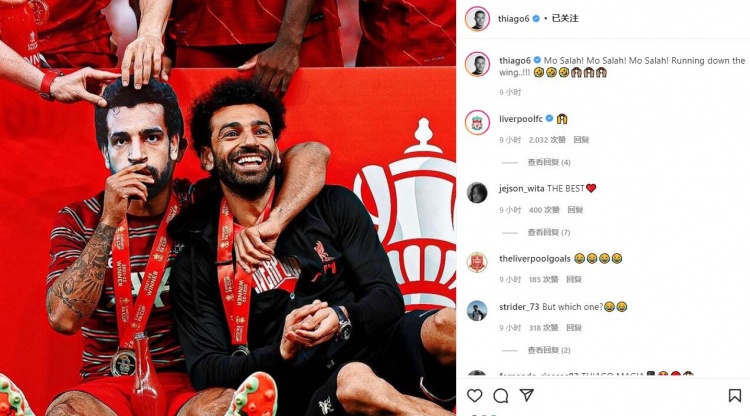Expand the 7 replies under jejson_wita comment
Image resolution: width=750 pixels, height=416 pixels.
tap(549, 232)
